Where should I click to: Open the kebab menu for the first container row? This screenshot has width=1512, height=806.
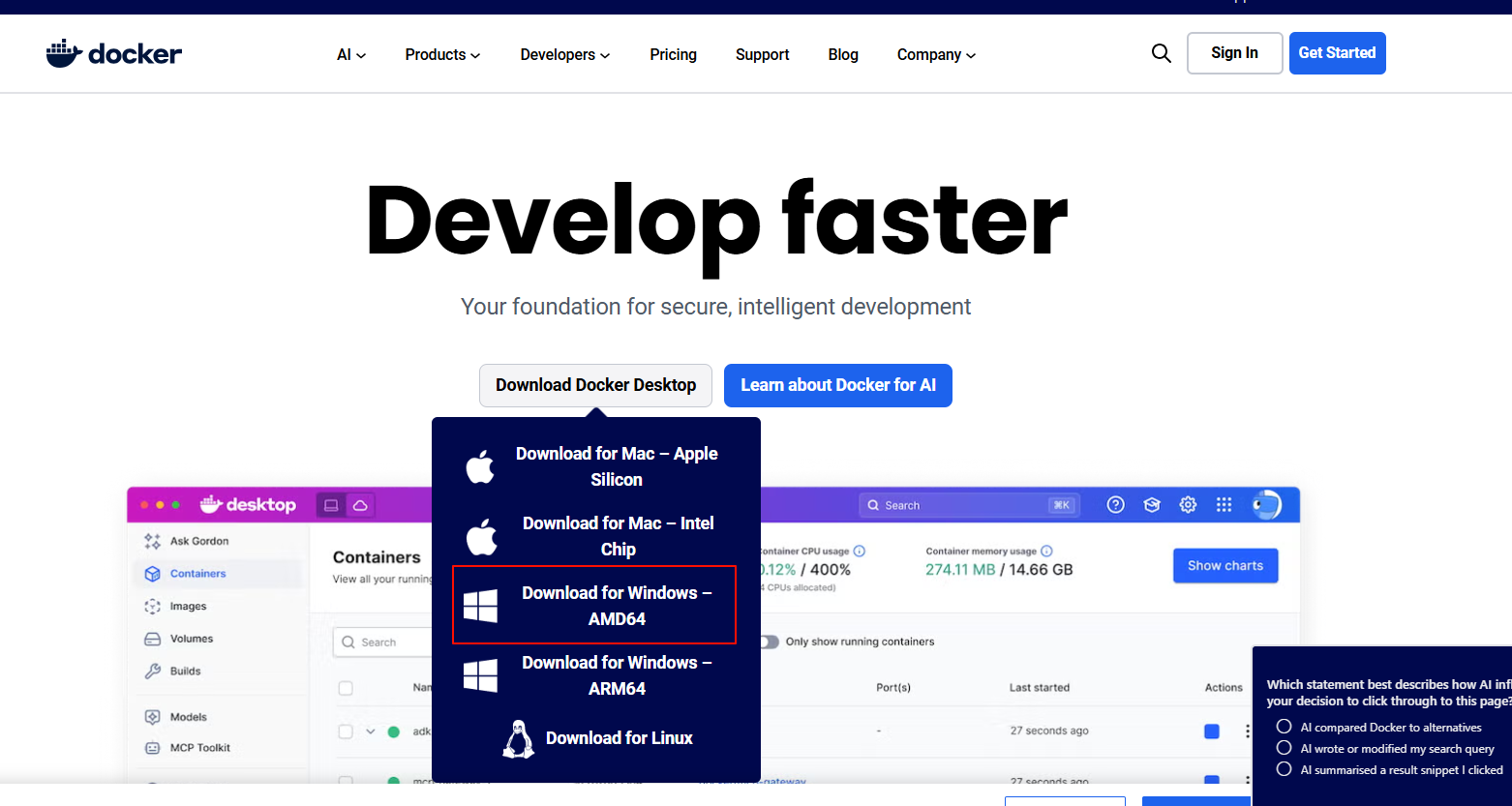click(x=1247, y=731)
